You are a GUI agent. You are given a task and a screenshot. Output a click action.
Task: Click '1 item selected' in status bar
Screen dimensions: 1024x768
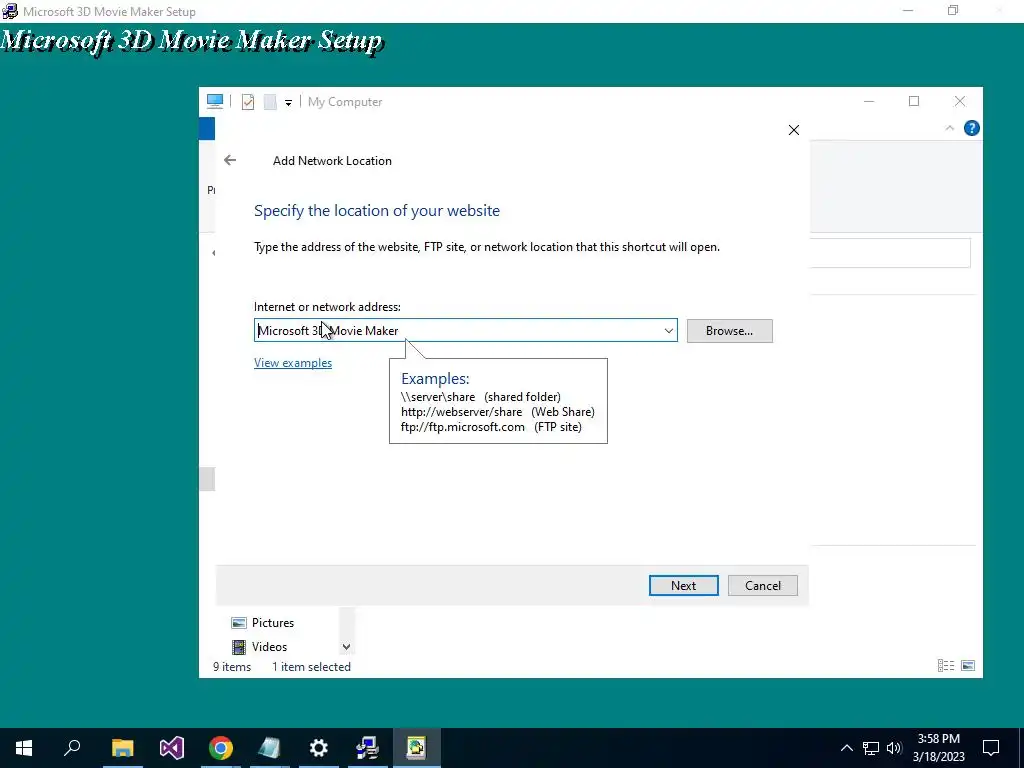[x=312, y=667]
